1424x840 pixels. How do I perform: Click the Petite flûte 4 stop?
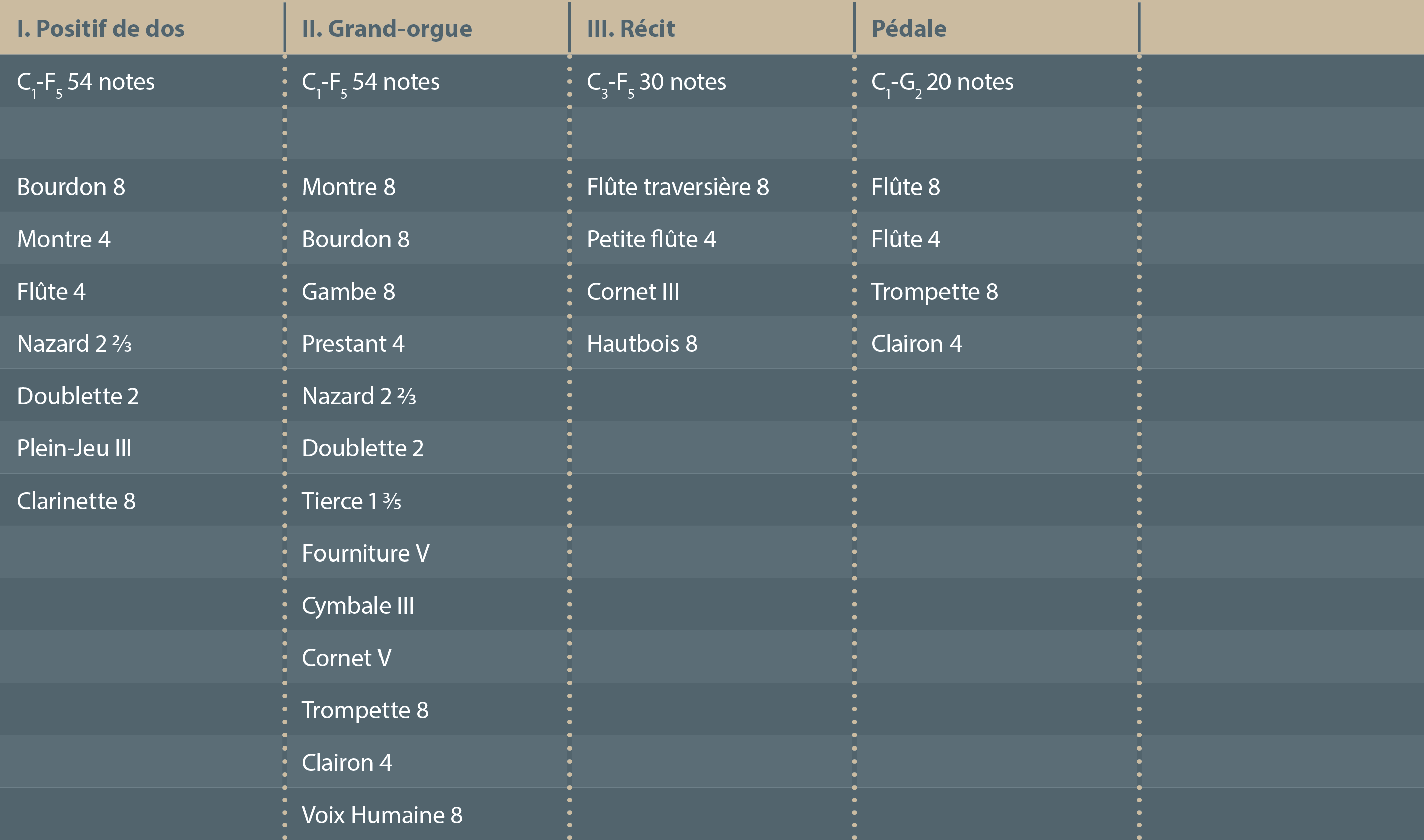(x=651, y=239)
